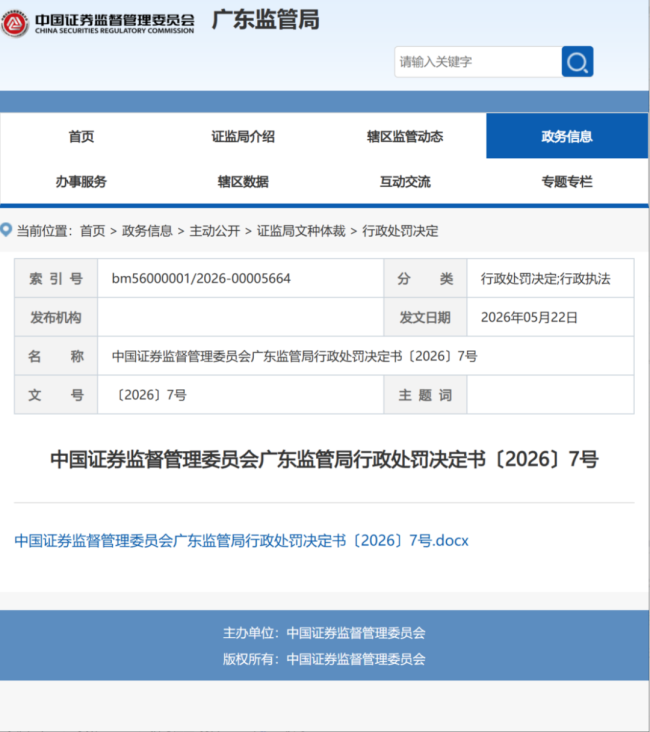Click the location pin breadcrumb icon
650x732 pixels.
pos(6,230)
